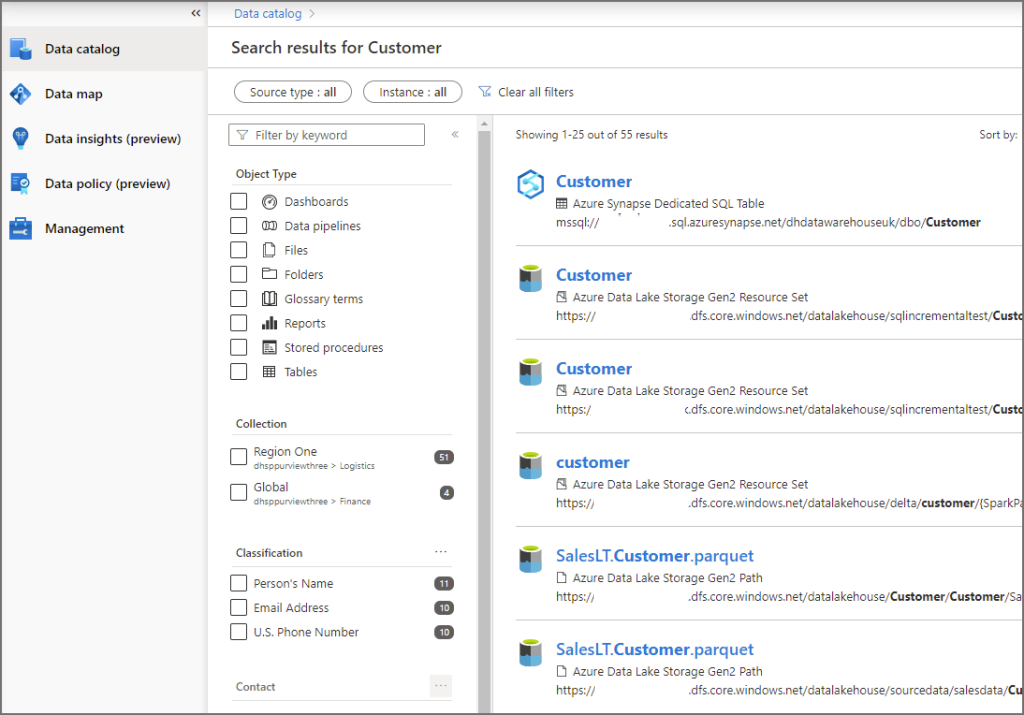
Task: Check the U.S. Phone Number checkbox
Action: [x=238, y=632]
